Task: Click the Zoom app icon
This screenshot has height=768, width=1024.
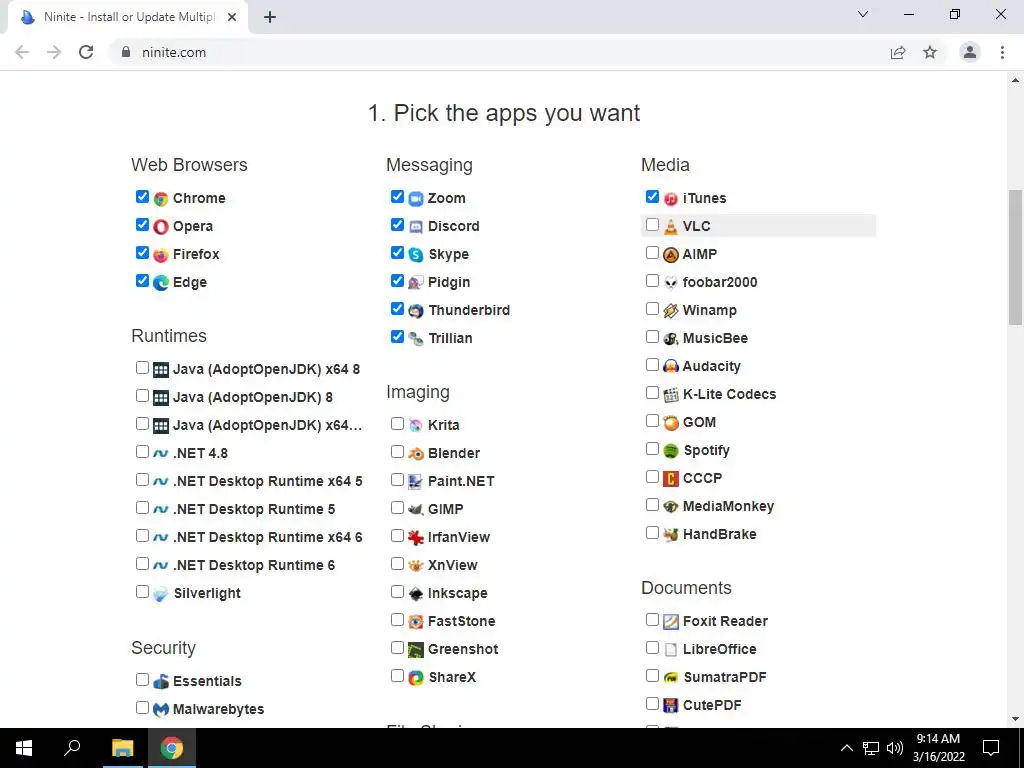Action: [416, 199]
